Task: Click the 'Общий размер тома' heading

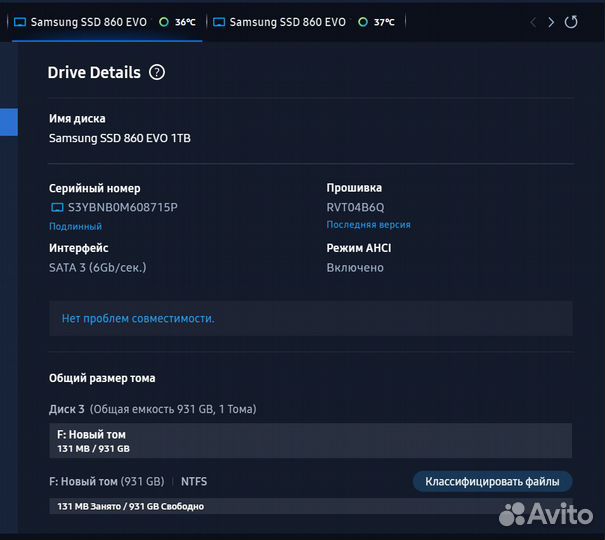Action: 102,378
